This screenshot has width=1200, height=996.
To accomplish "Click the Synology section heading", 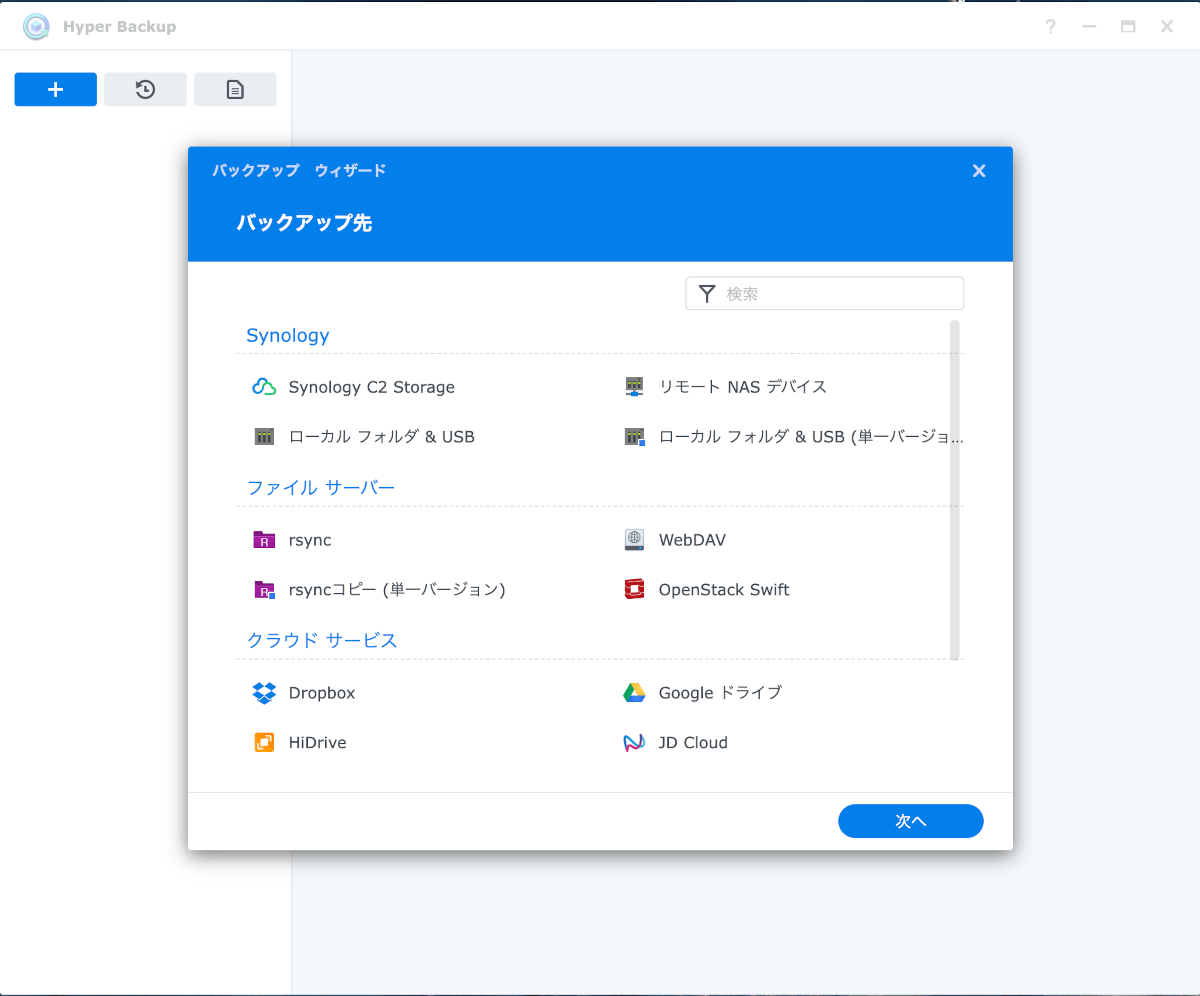I will click(x=288, y=336).
